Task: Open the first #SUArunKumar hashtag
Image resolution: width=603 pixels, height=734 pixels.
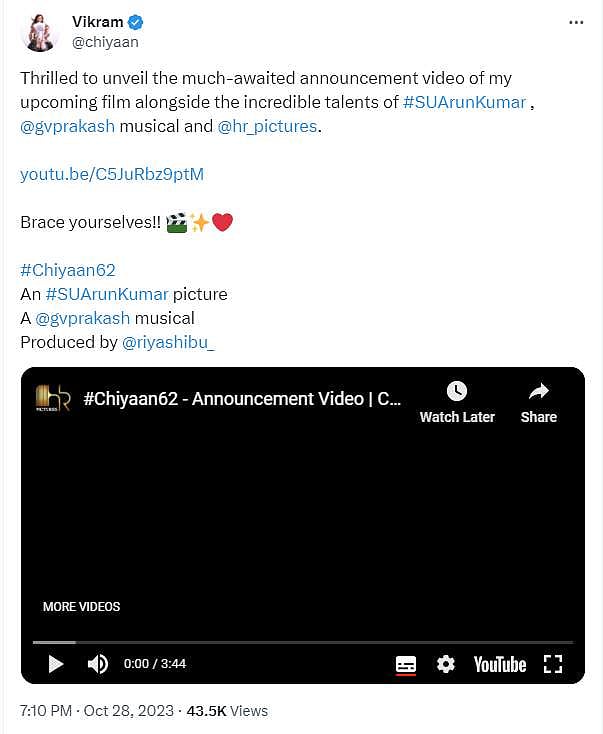Action: [464, 102]
